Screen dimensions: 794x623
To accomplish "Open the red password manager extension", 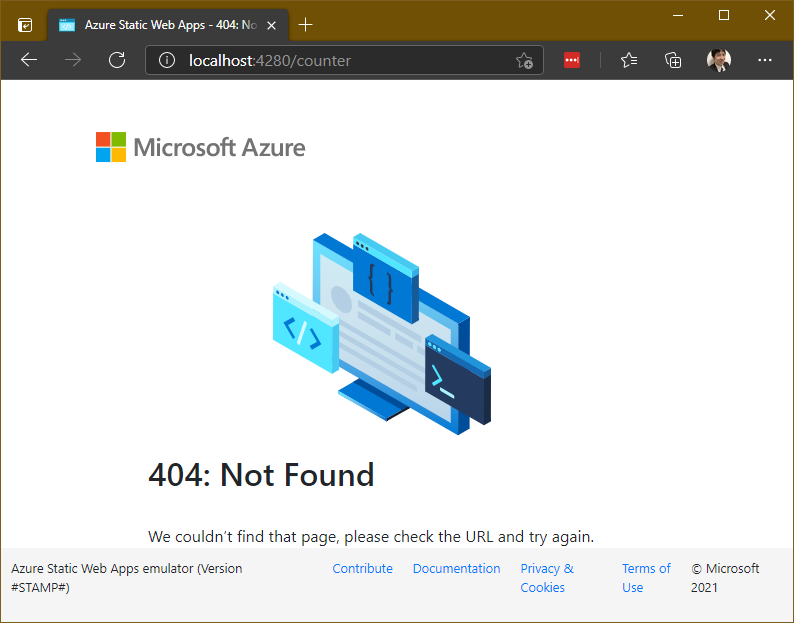I will point(572,60).
